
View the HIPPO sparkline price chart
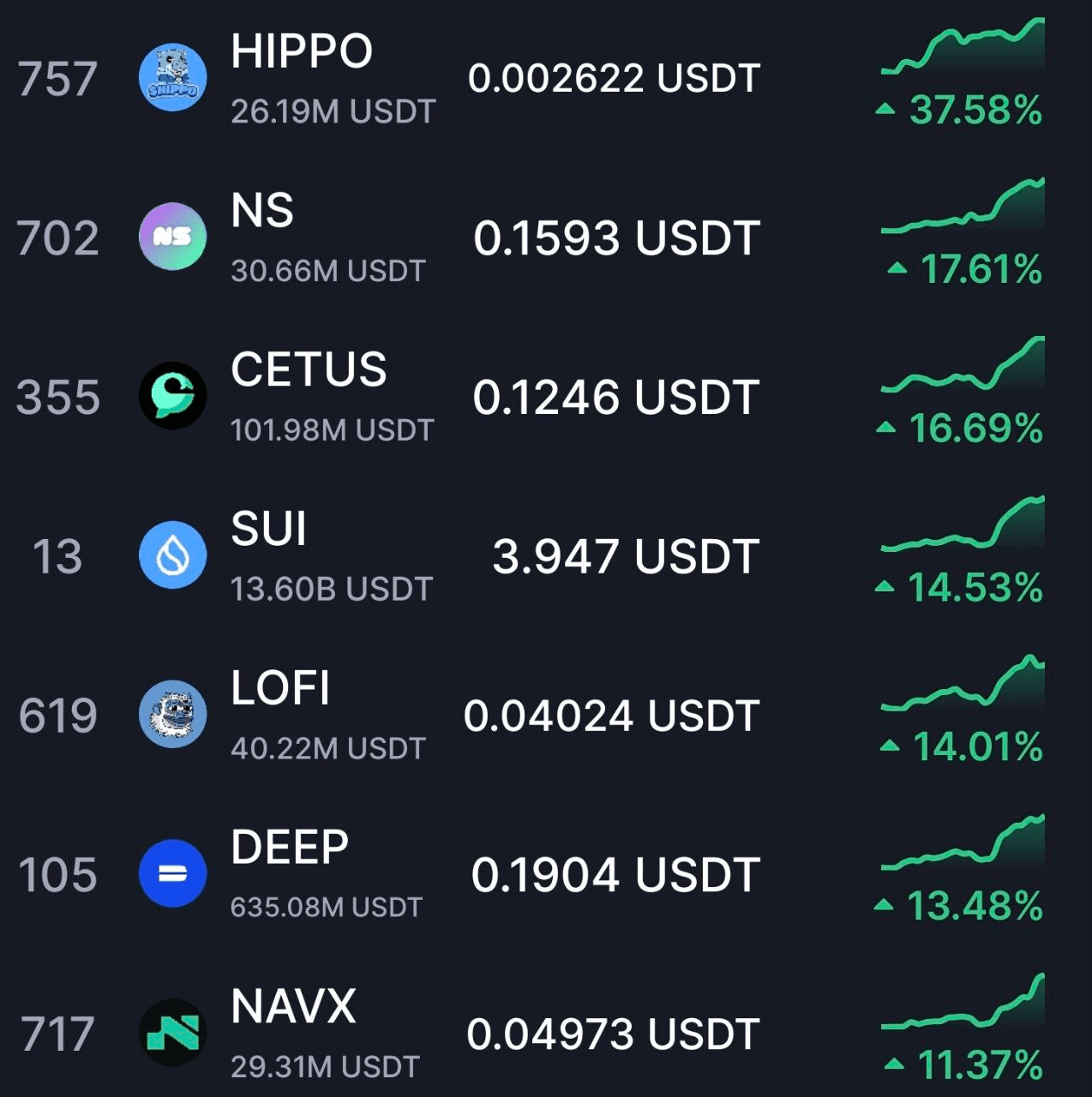tap(963, 45)
